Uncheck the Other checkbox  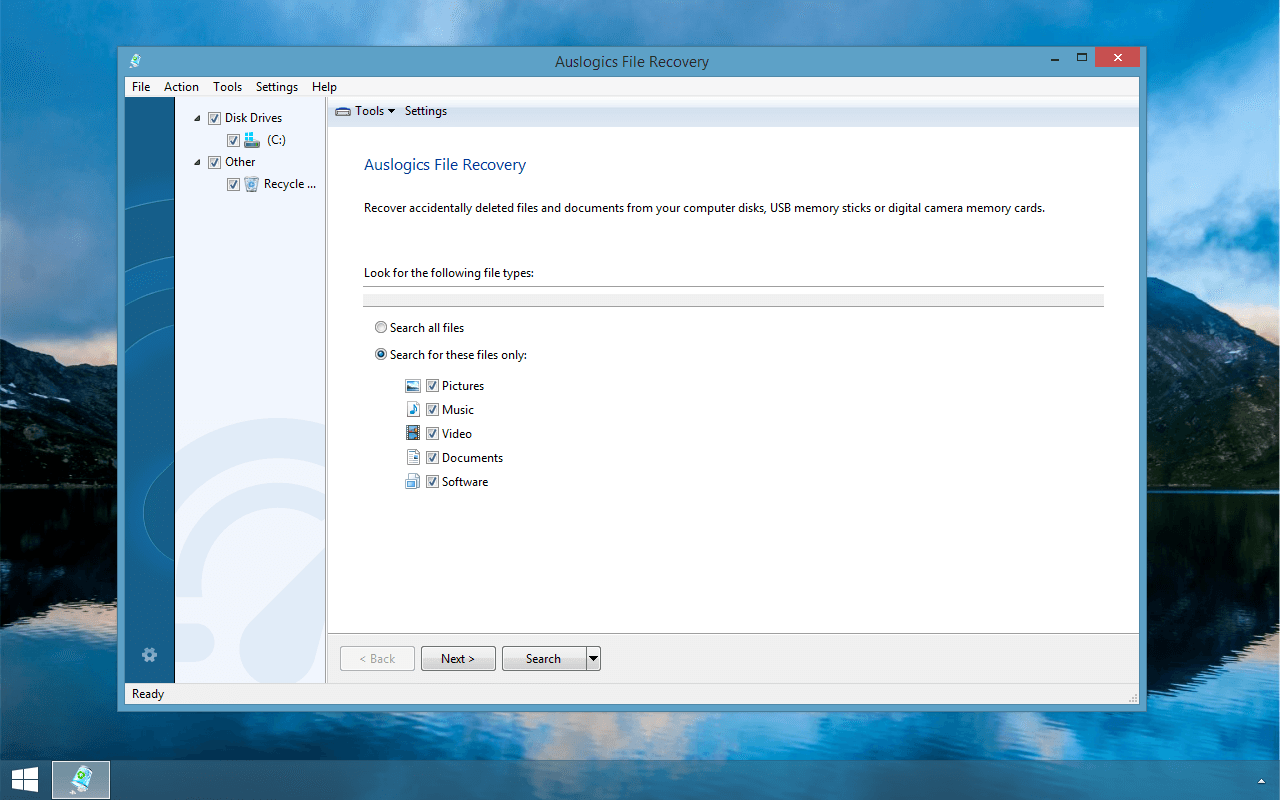click(x=214, y=162)
